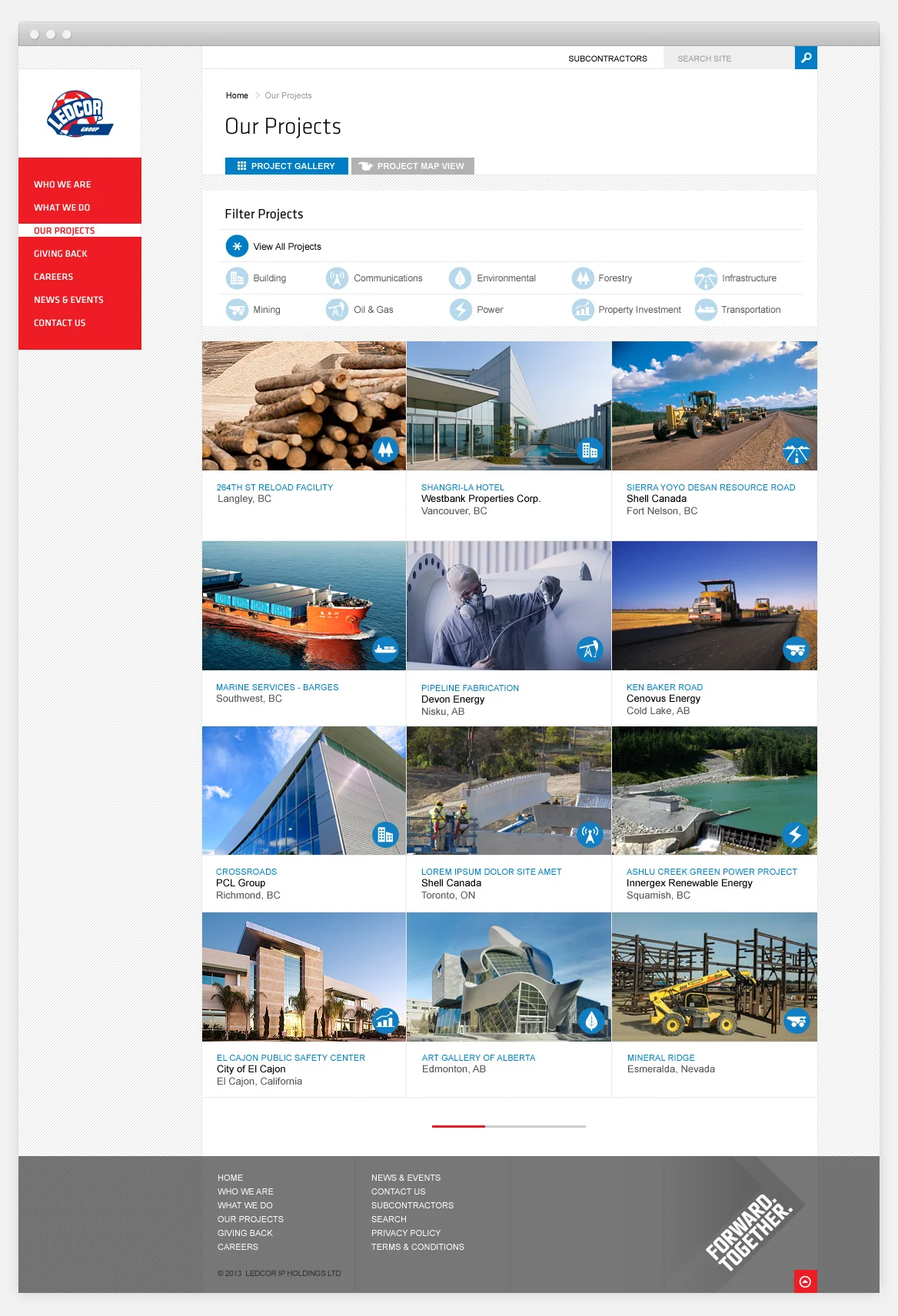The width and height of the screenshot is (898, 1316).
Task: Open the Shangri-La Hotel project link
Action: click(x=463, y=487)
